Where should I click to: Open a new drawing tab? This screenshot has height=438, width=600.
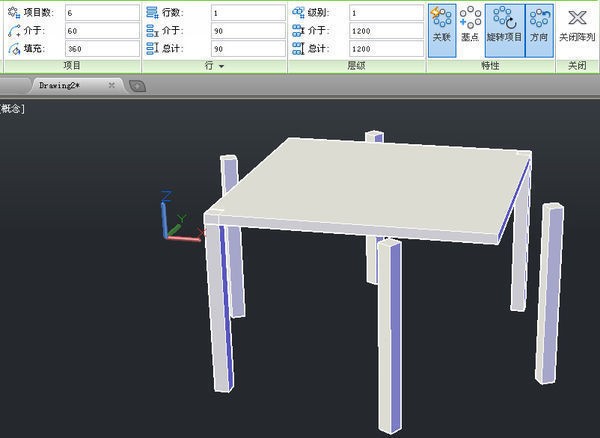tap(137, 86)
